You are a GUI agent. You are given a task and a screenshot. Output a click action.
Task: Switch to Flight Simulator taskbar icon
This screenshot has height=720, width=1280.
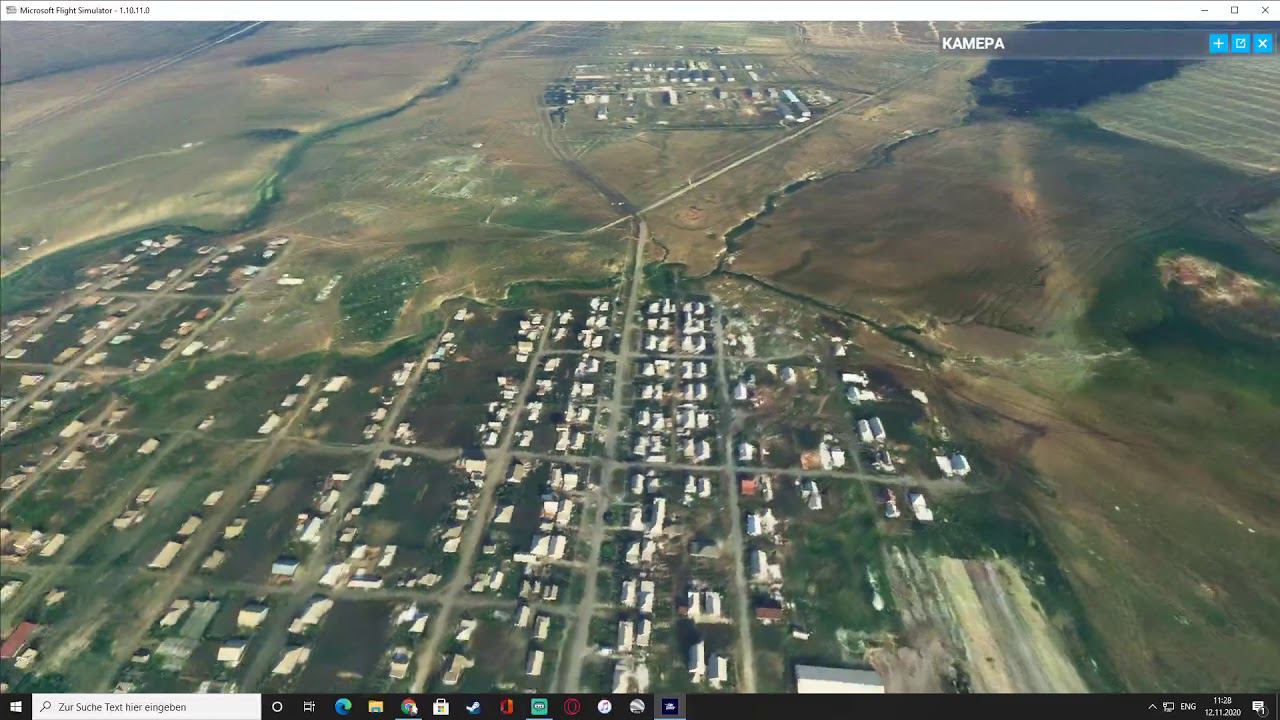[x=670, y=707]
